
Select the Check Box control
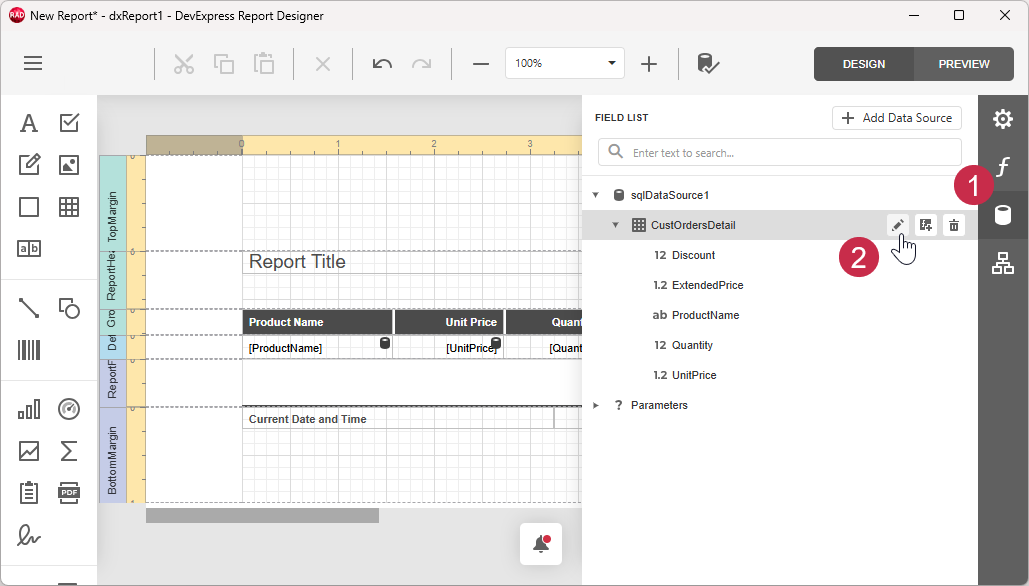[69, 122]
